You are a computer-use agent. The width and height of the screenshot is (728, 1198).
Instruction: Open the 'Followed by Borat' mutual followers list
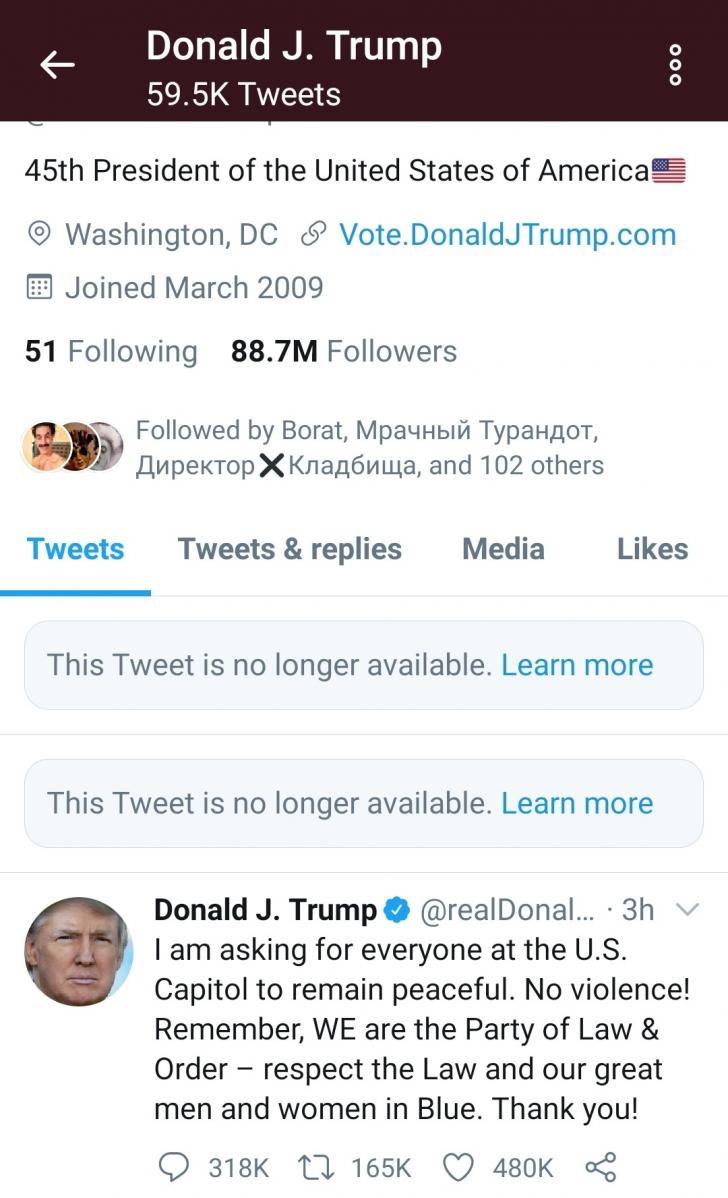tap(368, 448)
